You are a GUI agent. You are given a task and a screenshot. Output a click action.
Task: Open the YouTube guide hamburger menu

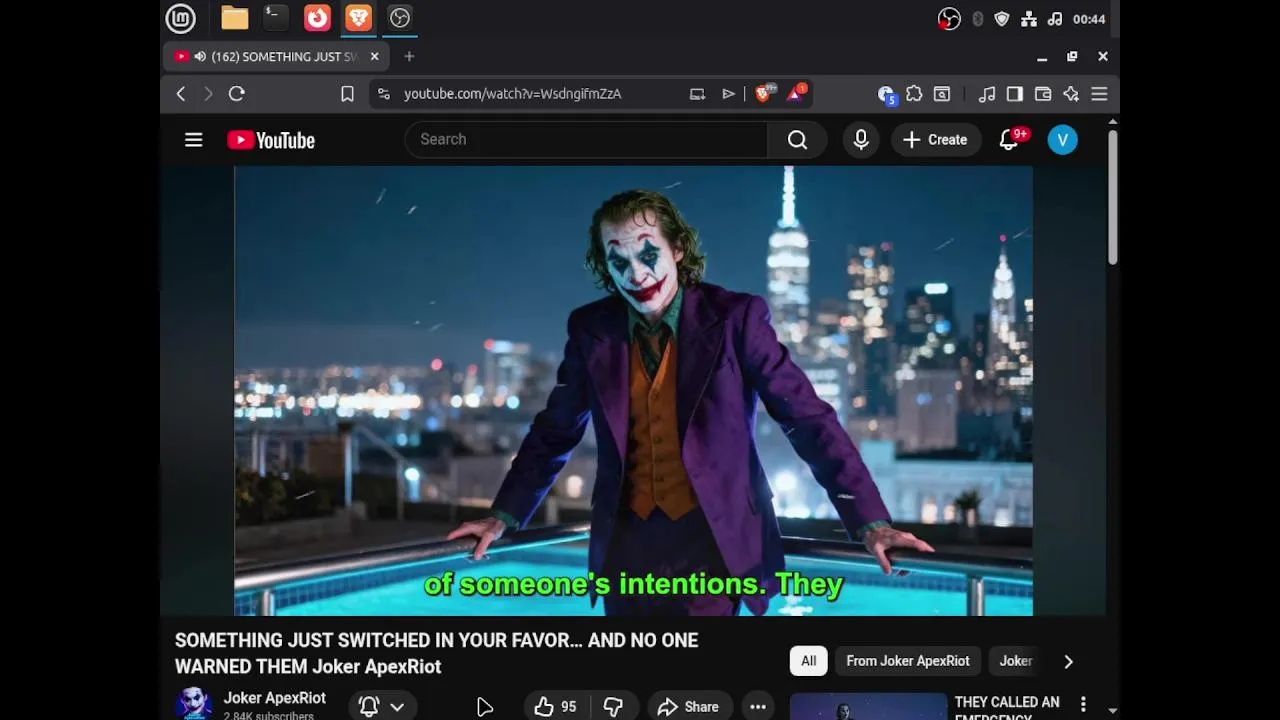click(x=194, y=140)
